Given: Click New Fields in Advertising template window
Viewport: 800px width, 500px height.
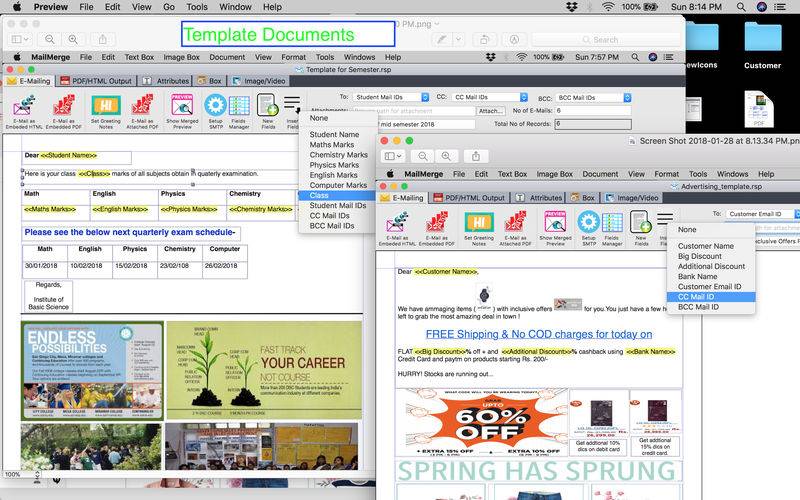Looking at the screenshot, I should (641, 229).
